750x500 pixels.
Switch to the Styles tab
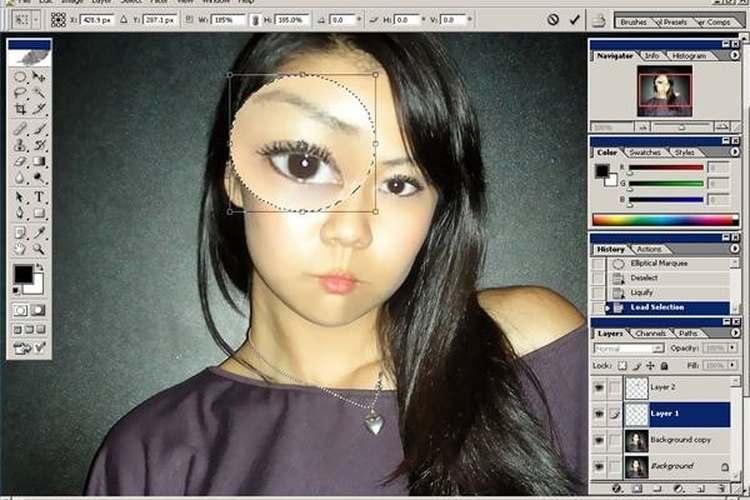tap(684, 152)
